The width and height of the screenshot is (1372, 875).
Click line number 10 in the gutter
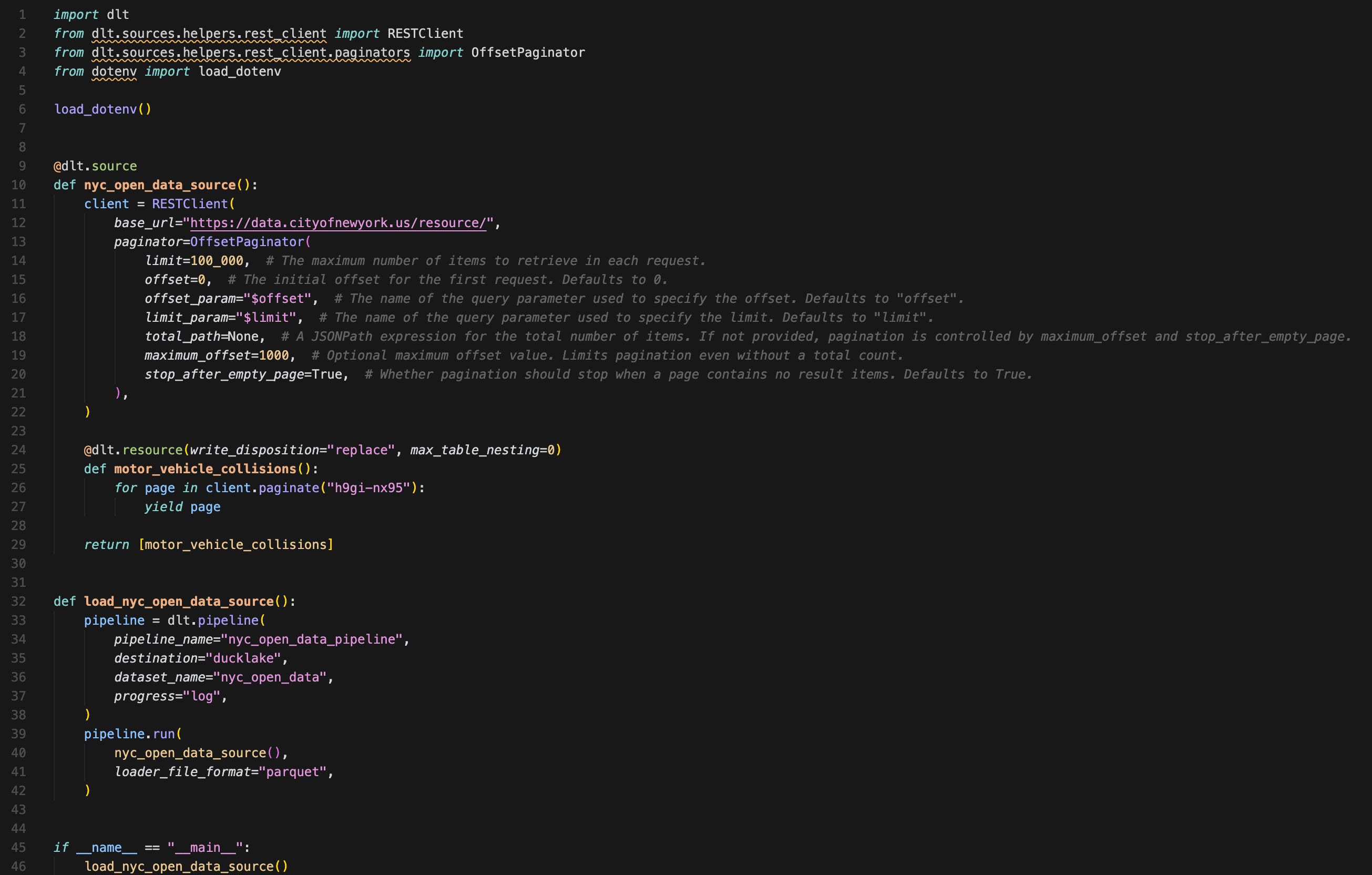19,185
